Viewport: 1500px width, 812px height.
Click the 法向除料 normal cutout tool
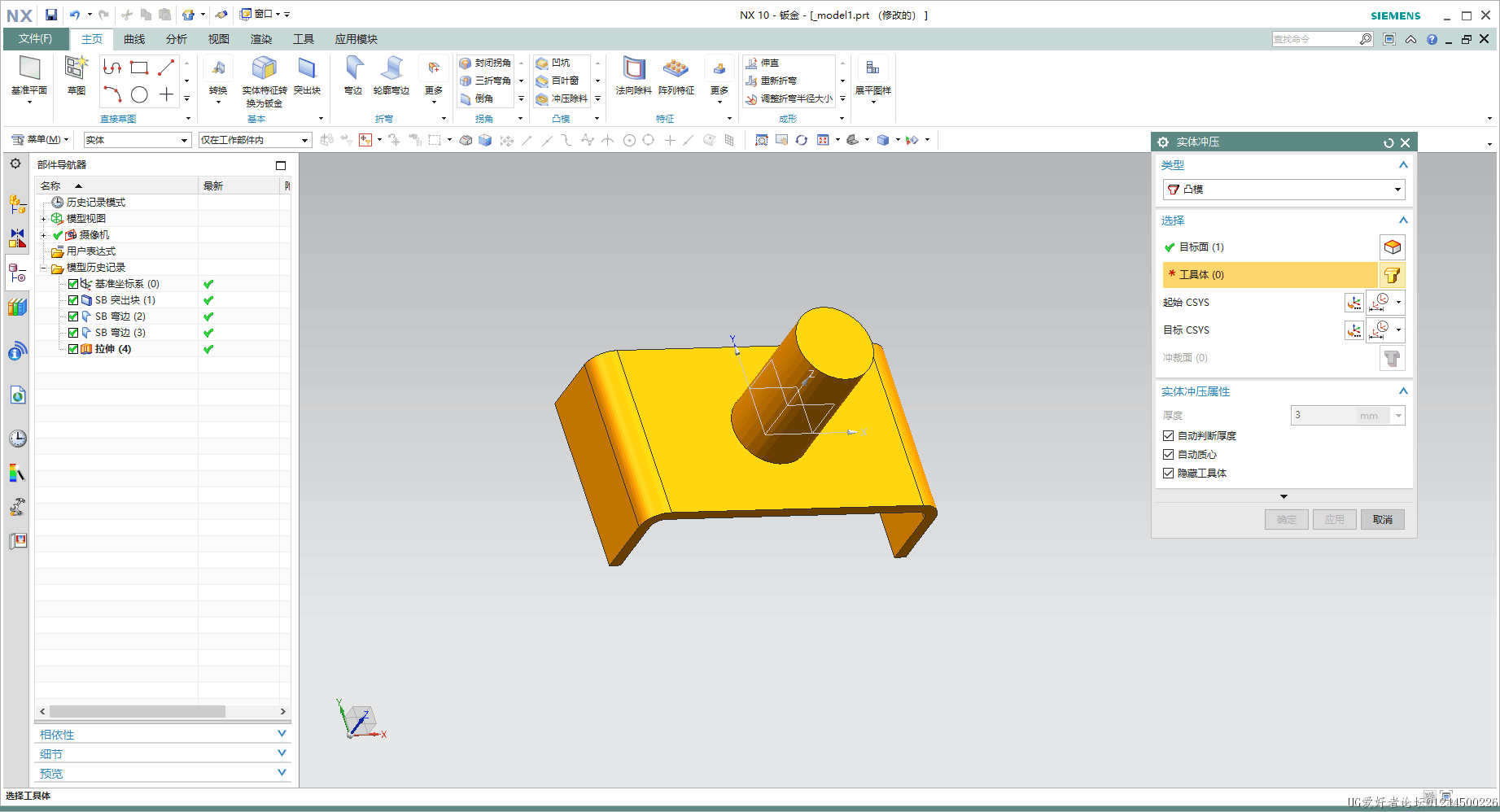tap(633, 76)
